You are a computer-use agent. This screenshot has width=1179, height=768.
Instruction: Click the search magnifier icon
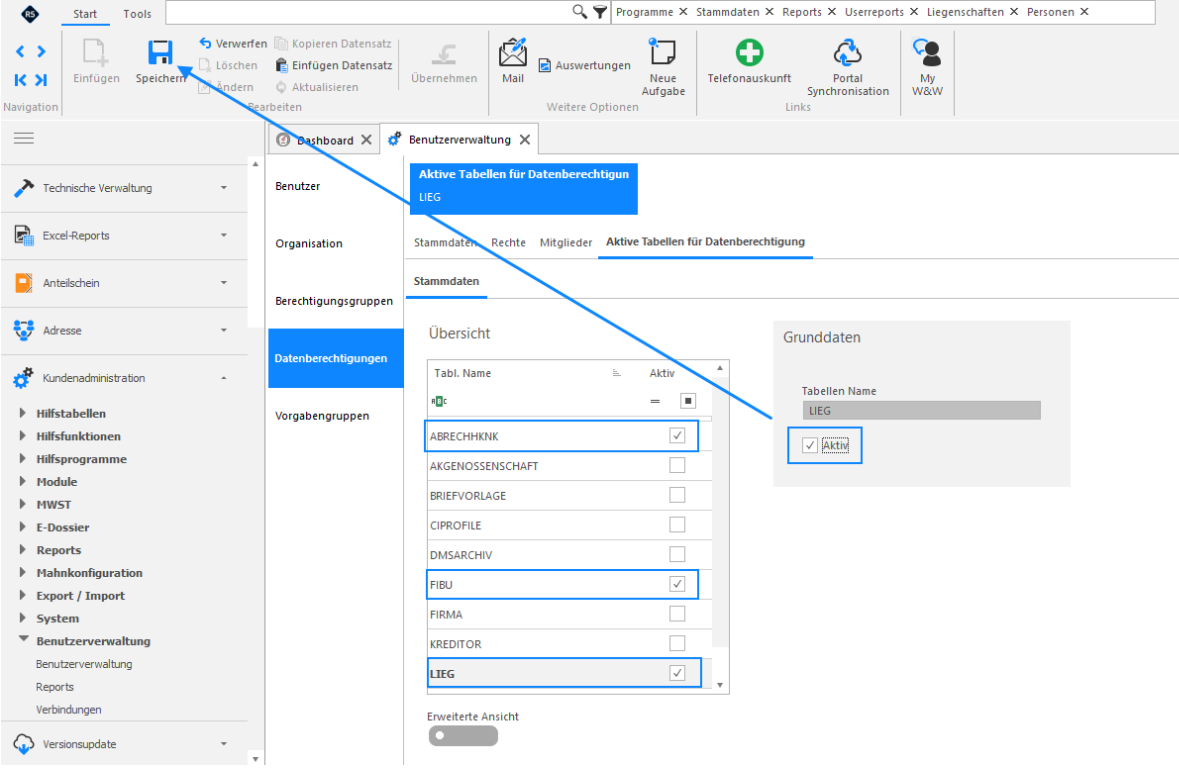(x=579, y=11)
